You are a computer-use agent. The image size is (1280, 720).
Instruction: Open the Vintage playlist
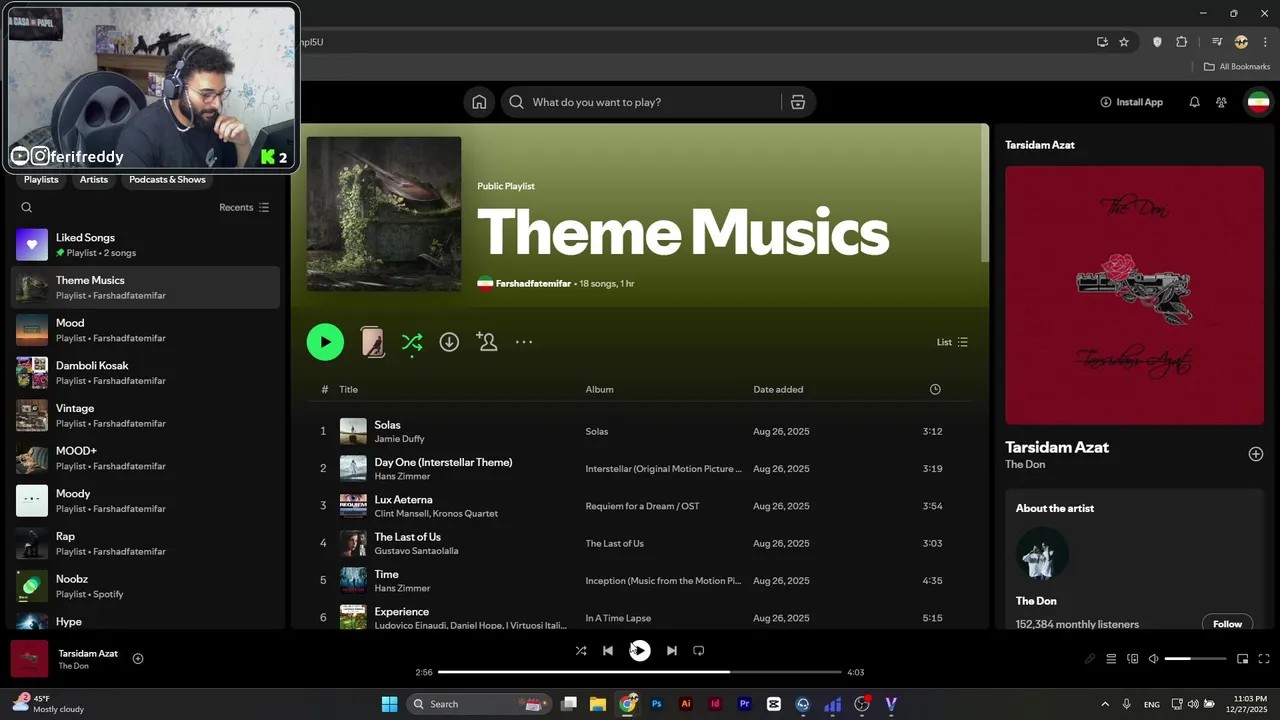click(145, 416)
